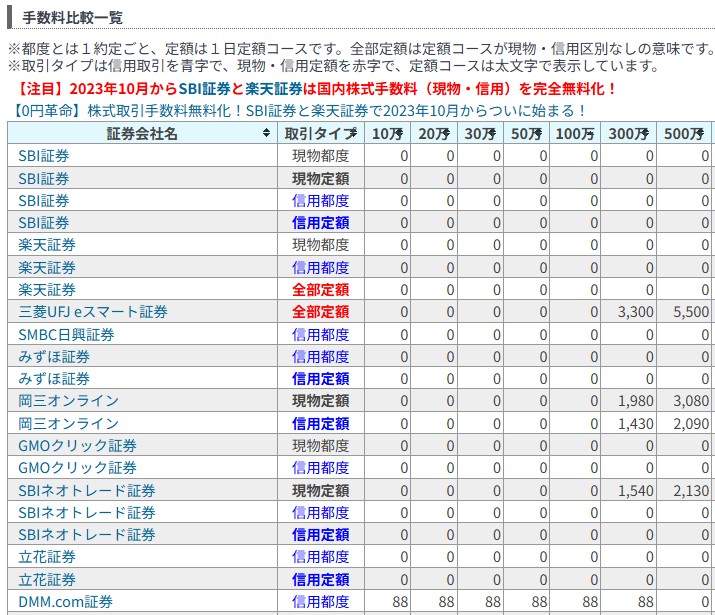Click 信用都度 in the DMM.com証券 row
Viewport: 715px width, 615px height.
pos(320,602)
